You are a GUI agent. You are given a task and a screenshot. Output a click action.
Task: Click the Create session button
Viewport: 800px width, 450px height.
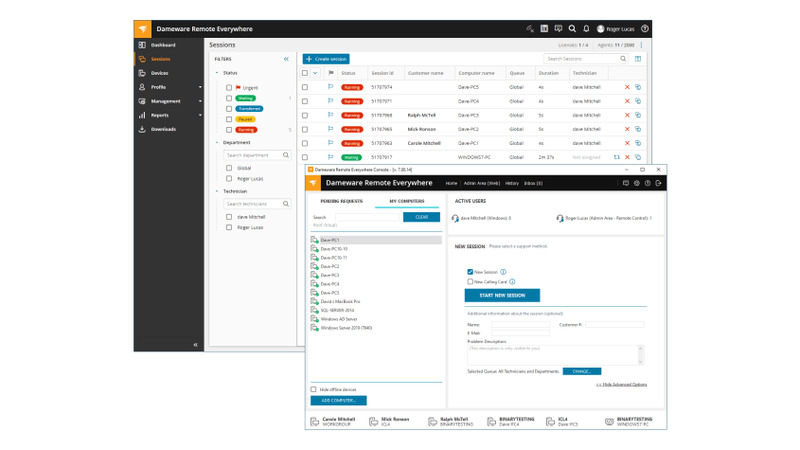coord(326,59)
